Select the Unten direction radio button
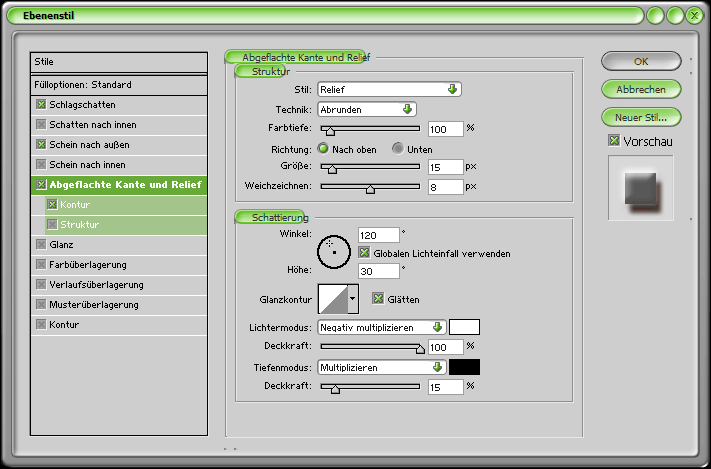This screenshot has height=469, width=711. (398, 148)
